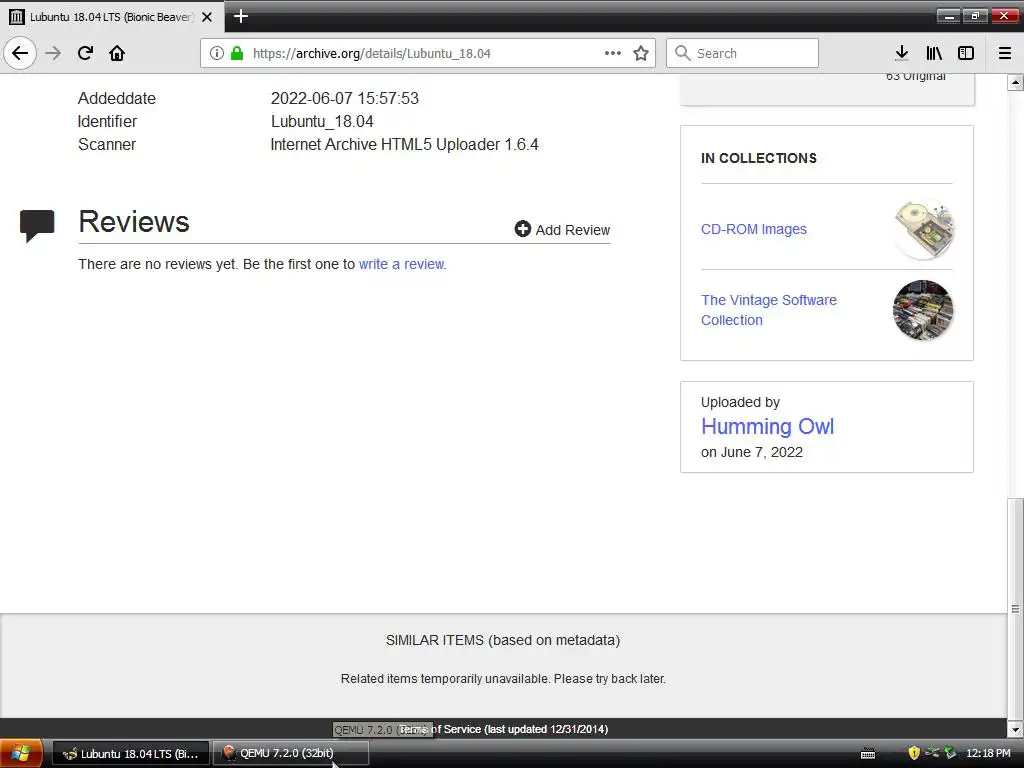Click the page scrollbar down arrow
Viewport: 1024px width, 768px height.
1015,729
